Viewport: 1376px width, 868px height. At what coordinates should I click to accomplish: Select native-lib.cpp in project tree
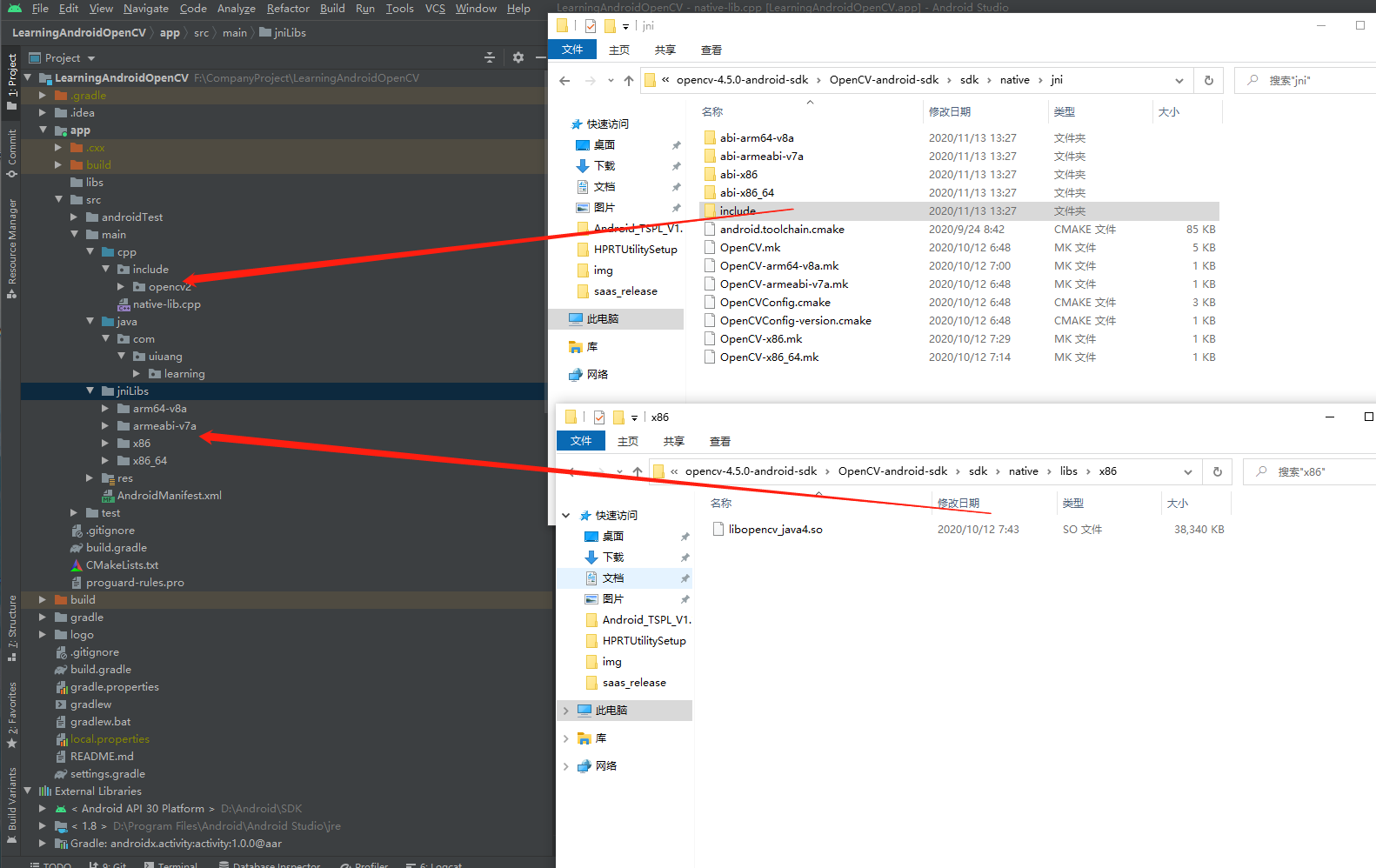tap(166, 304)
